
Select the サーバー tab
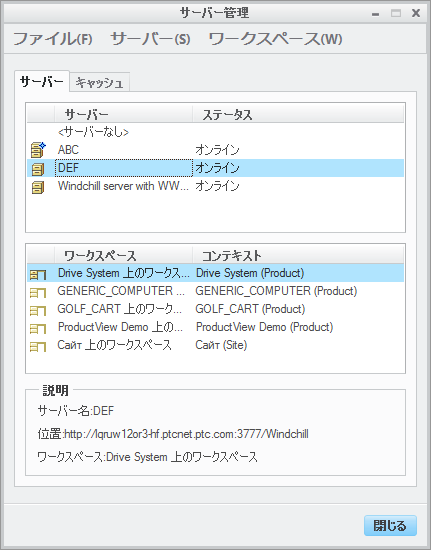pyautogui.click(x=42, y=82)
